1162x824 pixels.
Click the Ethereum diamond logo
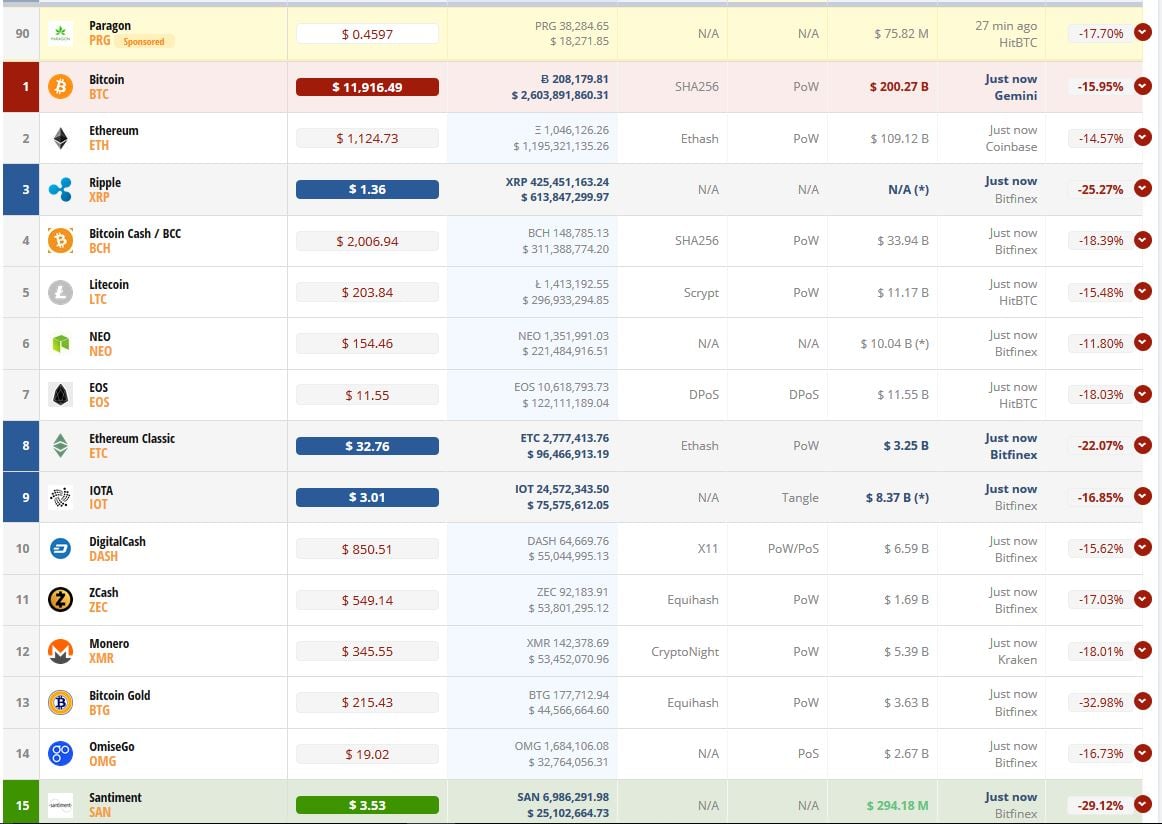[60, 138]
